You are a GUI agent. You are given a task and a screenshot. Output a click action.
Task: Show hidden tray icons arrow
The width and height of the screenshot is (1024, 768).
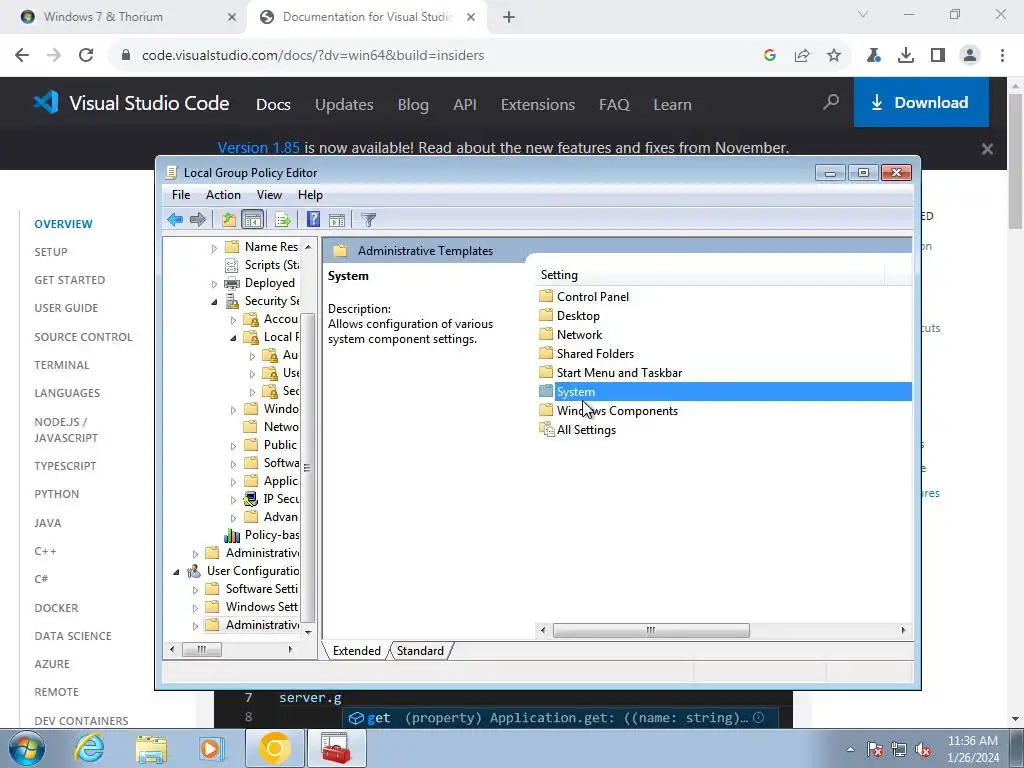pos(850,749)
